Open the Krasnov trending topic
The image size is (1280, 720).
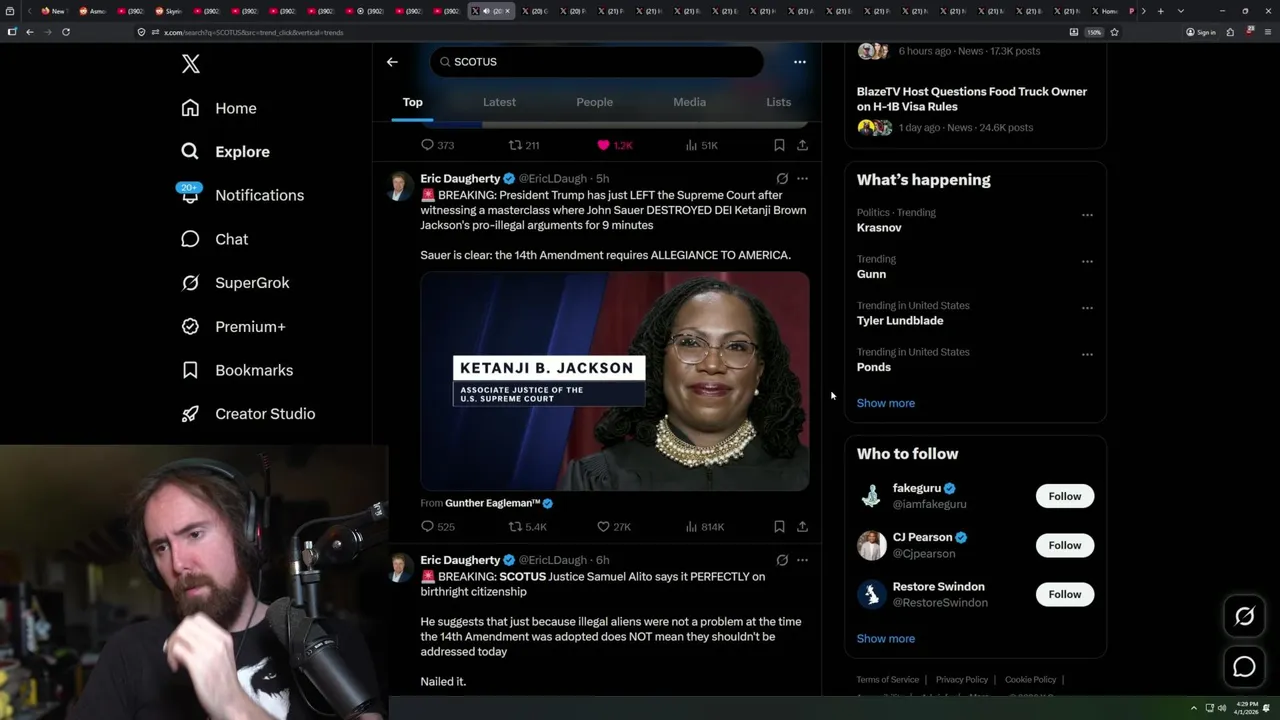(879, 228)
